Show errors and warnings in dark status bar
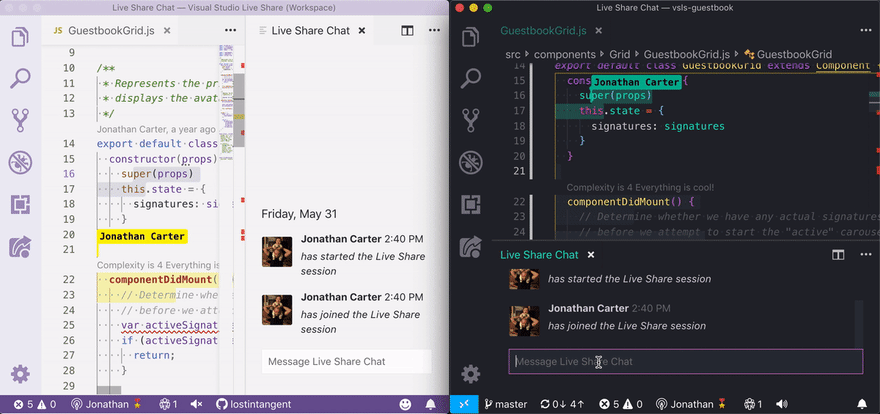Viewport: 880px width, 414px height. 621,404
